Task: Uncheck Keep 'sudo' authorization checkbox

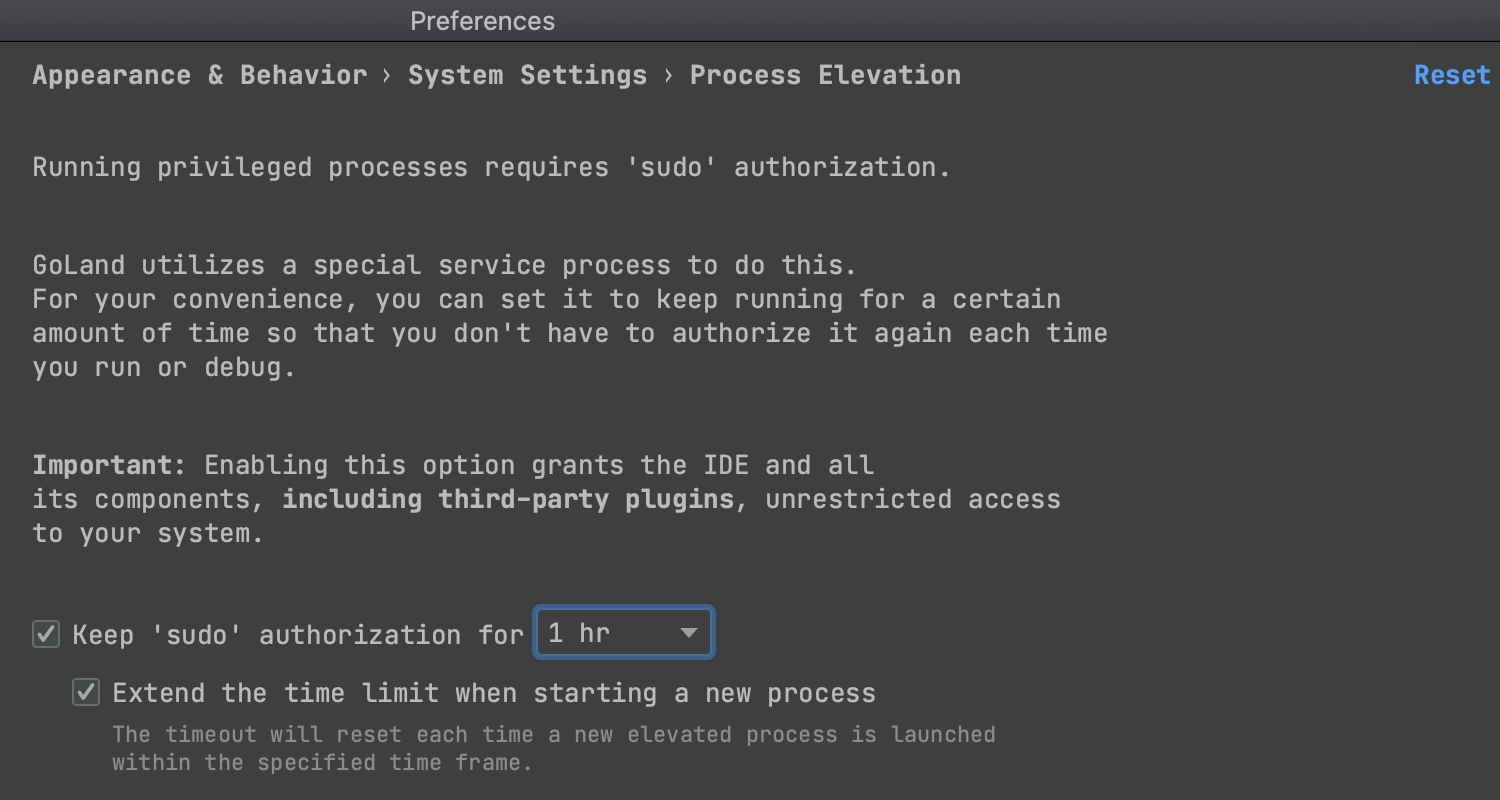Action: click(x=46, y=634)
